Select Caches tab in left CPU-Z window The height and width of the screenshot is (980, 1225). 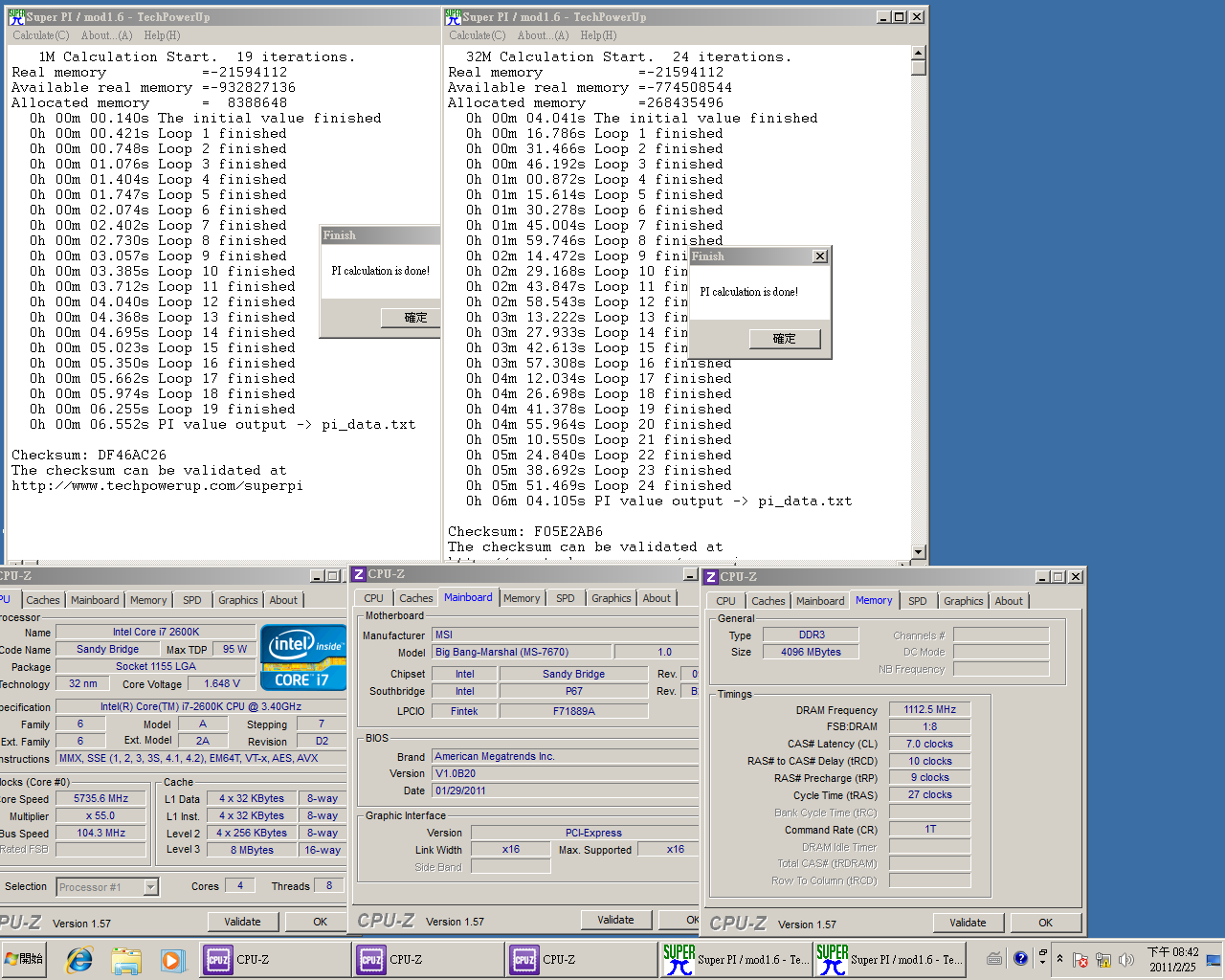point(43,600)
